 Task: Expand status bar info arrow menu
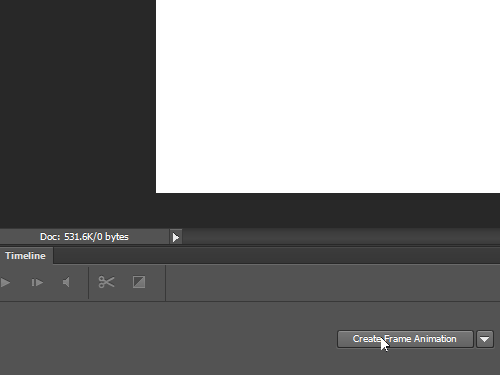[176, 237]
